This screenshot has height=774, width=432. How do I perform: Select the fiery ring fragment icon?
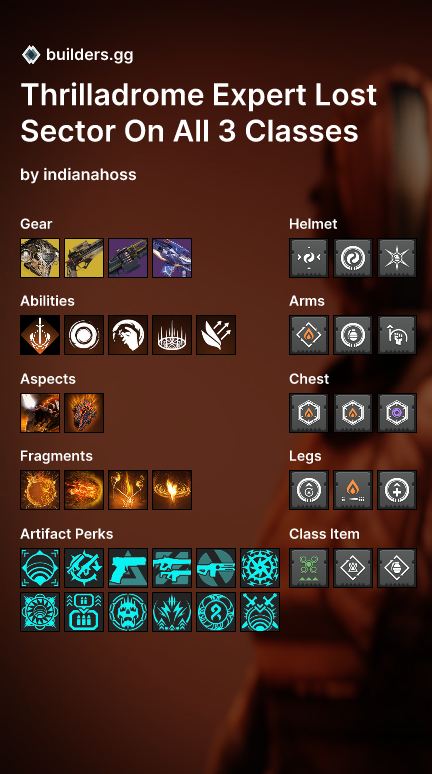click(40, 490)
